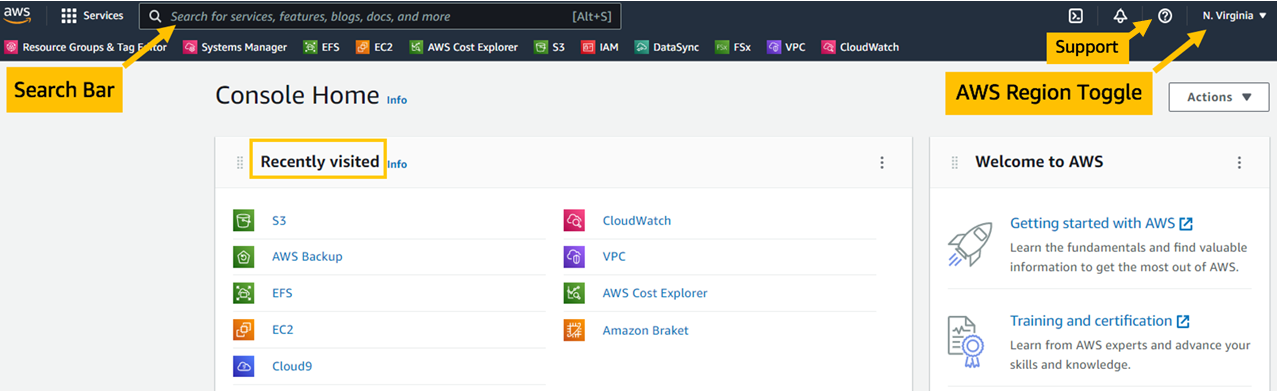Viewport: 1277px width, 391px height.
Task: Click the EC2 icon in Recently visited
Action: point(243,329)
